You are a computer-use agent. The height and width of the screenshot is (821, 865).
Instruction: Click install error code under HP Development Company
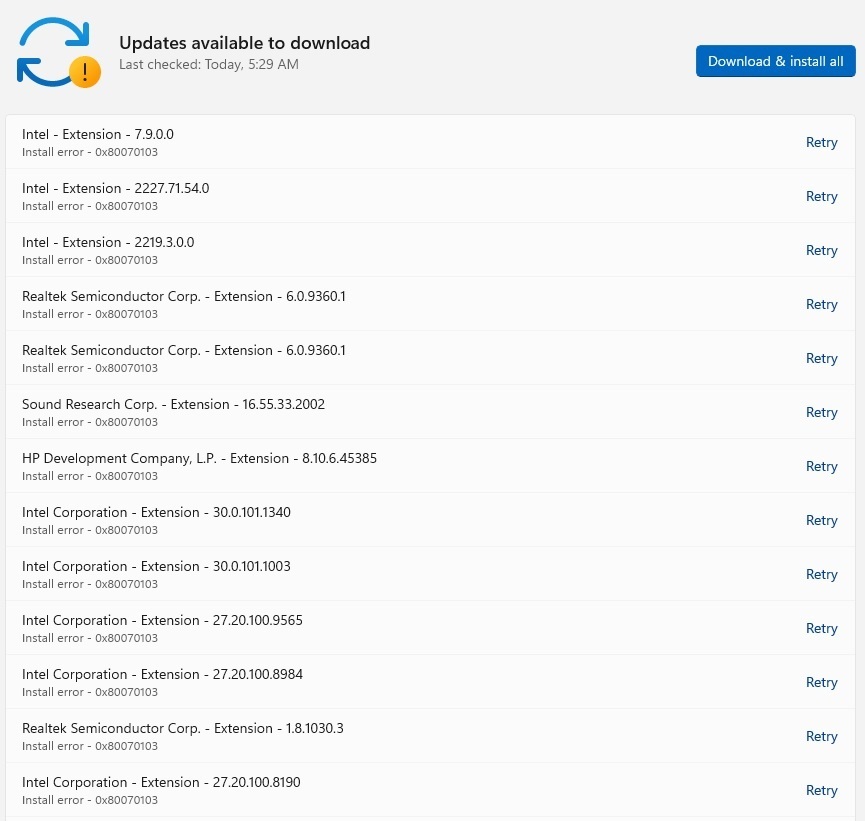[x=90, y=476]
